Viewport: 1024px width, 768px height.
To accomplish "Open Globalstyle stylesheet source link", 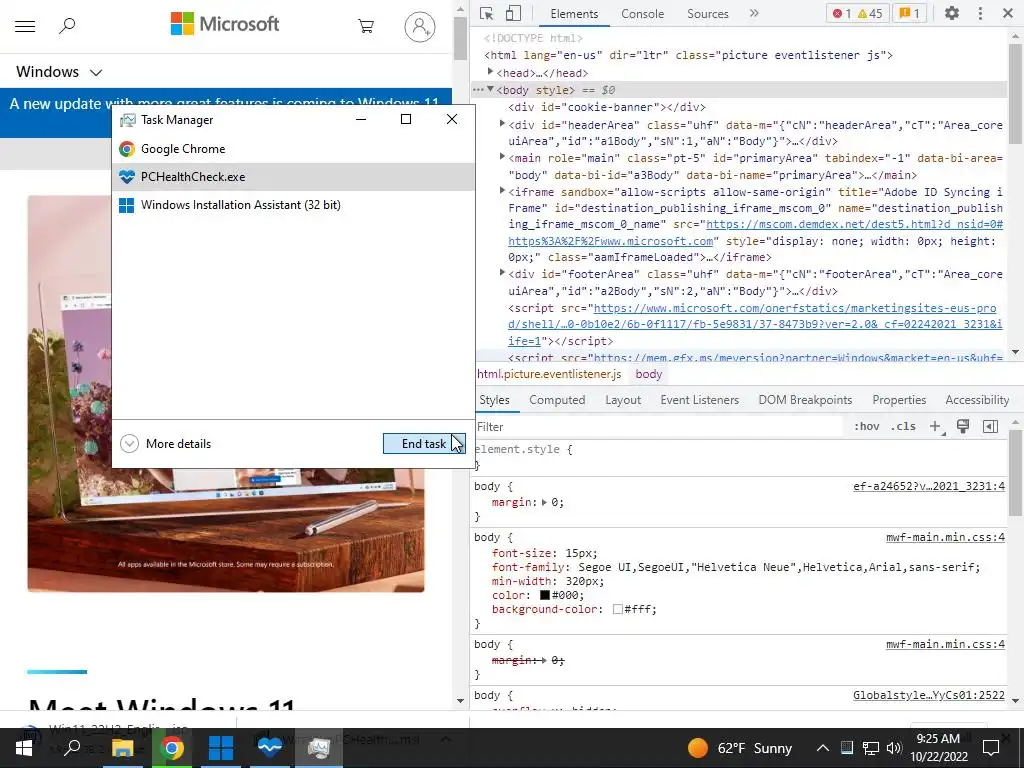I will (929, 696).
